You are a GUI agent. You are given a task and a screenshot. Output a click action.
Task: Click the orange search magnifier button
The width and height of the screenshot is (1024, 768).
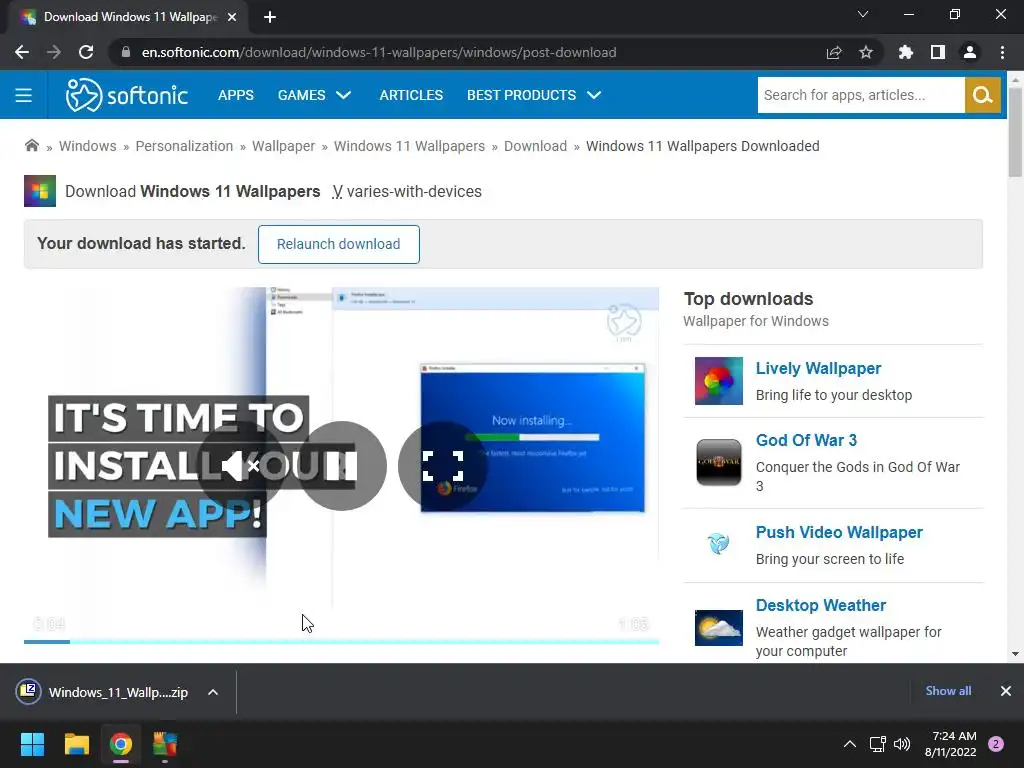982,95
